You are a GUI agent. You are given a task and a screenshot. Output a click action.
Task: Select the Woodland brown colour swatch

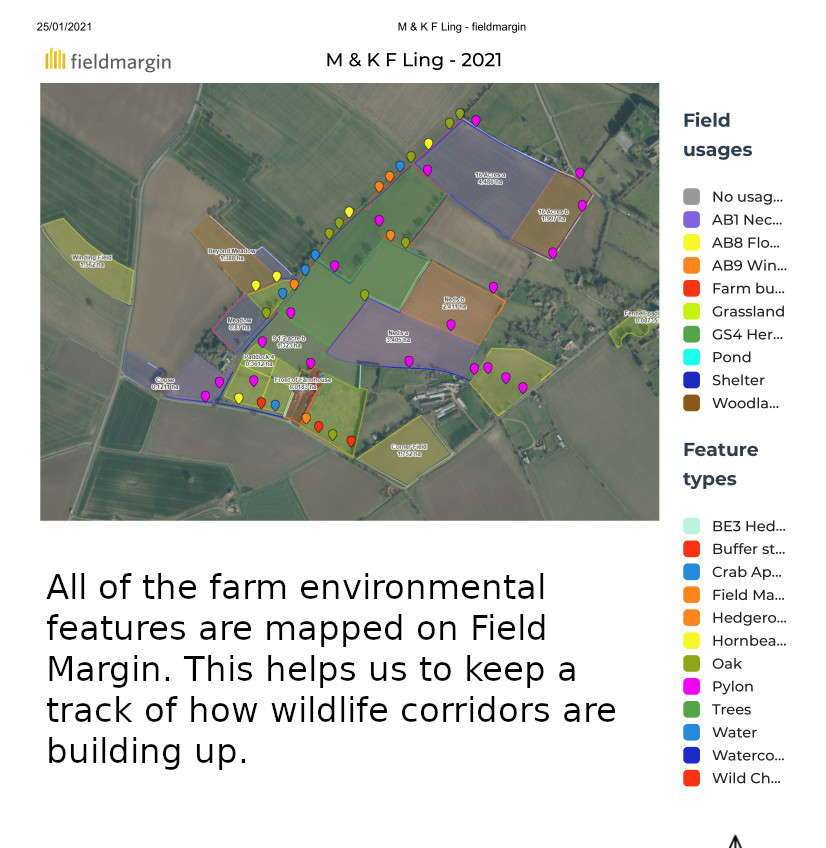(691, 404)
